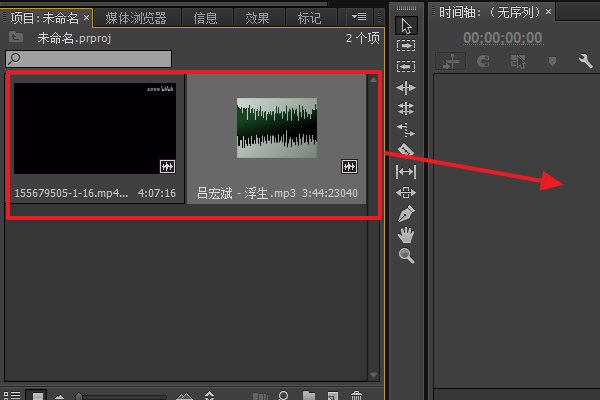Open the project panel flyout menu
The height and width of the screenshot is (400, 600).
(359, 17)
